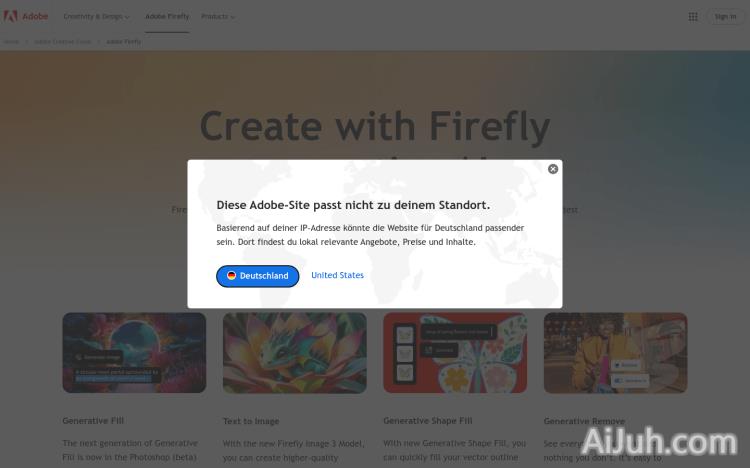The image size is (750, 468).
Task: Open the Generative Remove thumbnail
Action: click(616, 353)
